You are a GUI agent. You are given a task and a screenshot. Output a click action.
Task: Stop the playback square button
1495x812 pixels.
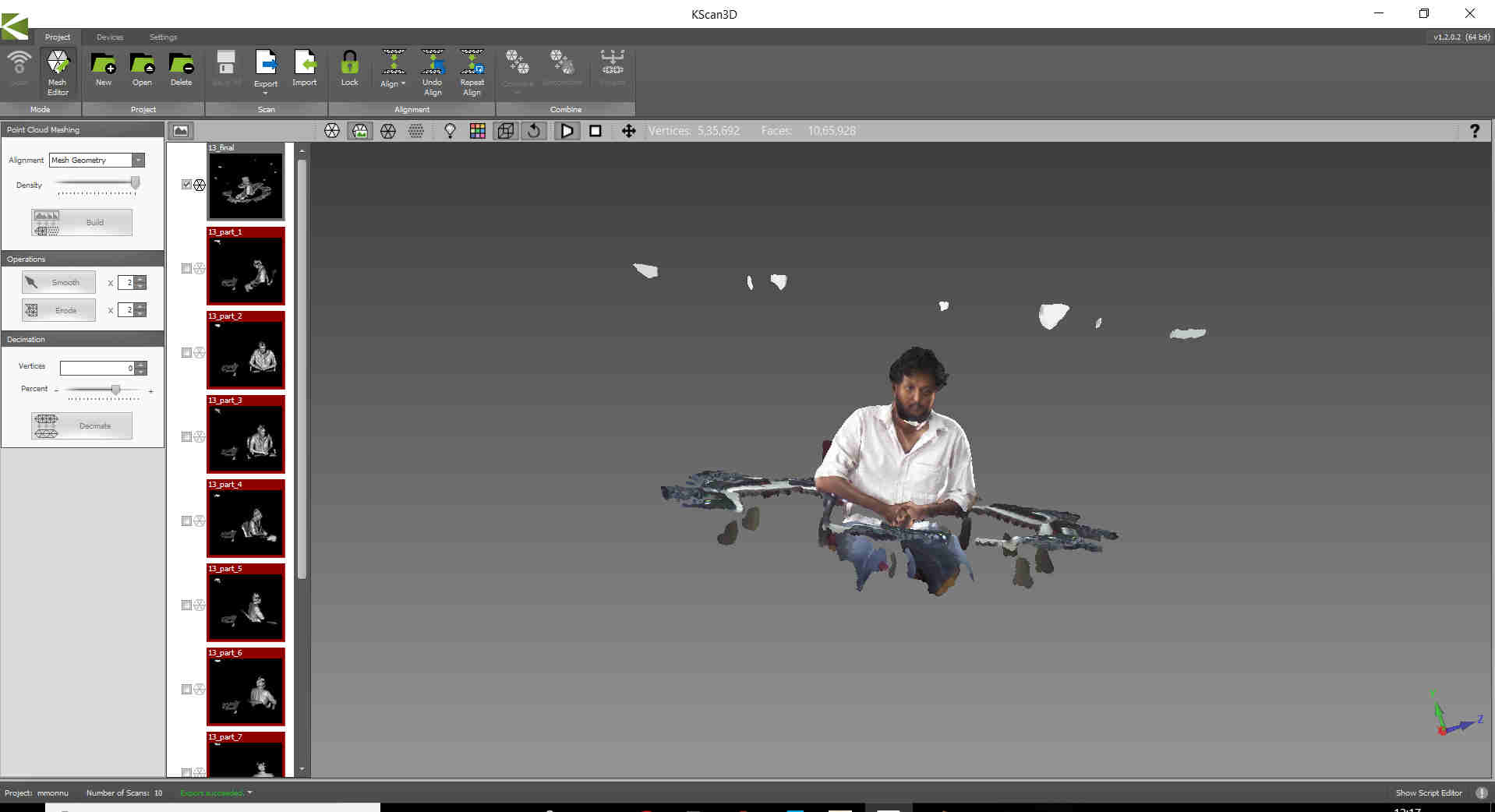[596, 131]
